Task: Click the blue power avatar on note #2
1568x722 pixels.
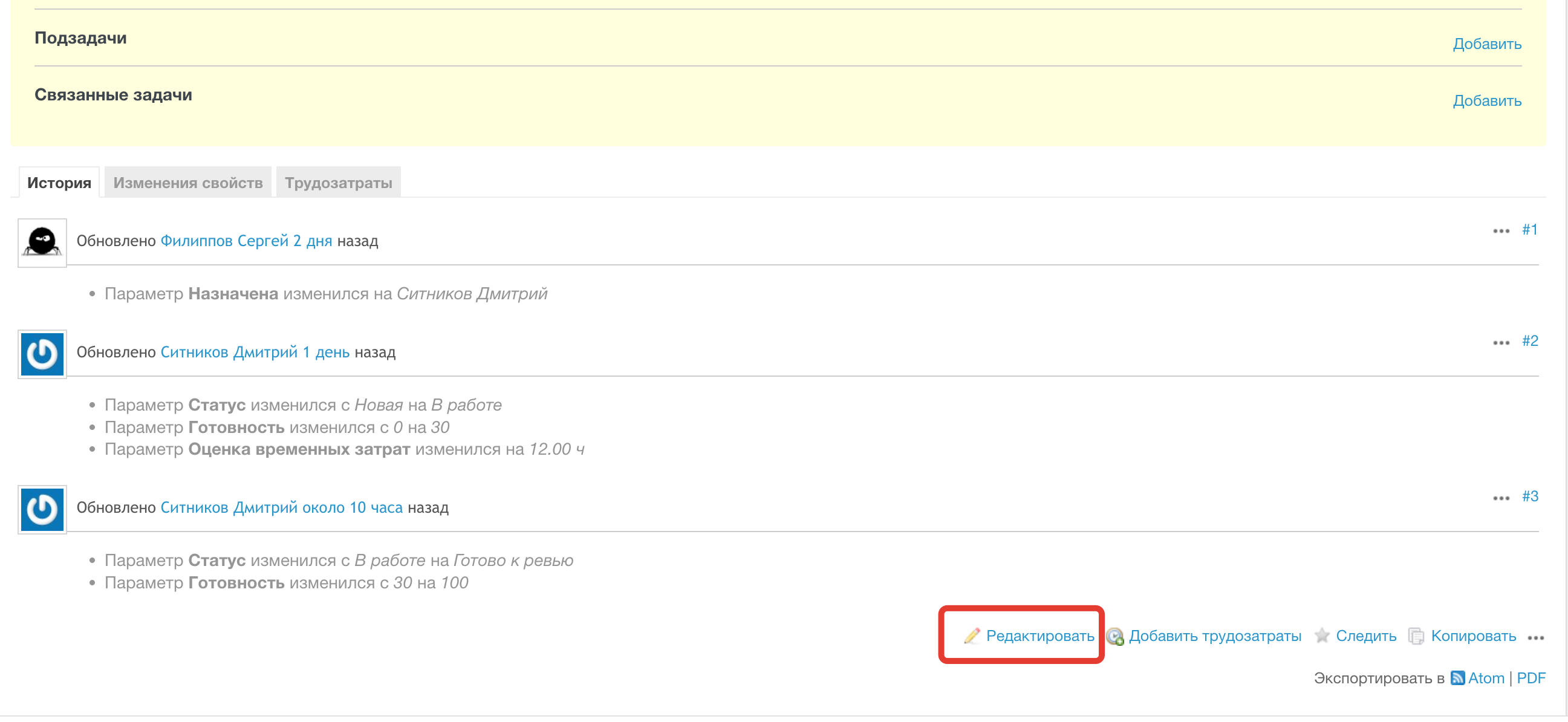Action: coord(42,354)
